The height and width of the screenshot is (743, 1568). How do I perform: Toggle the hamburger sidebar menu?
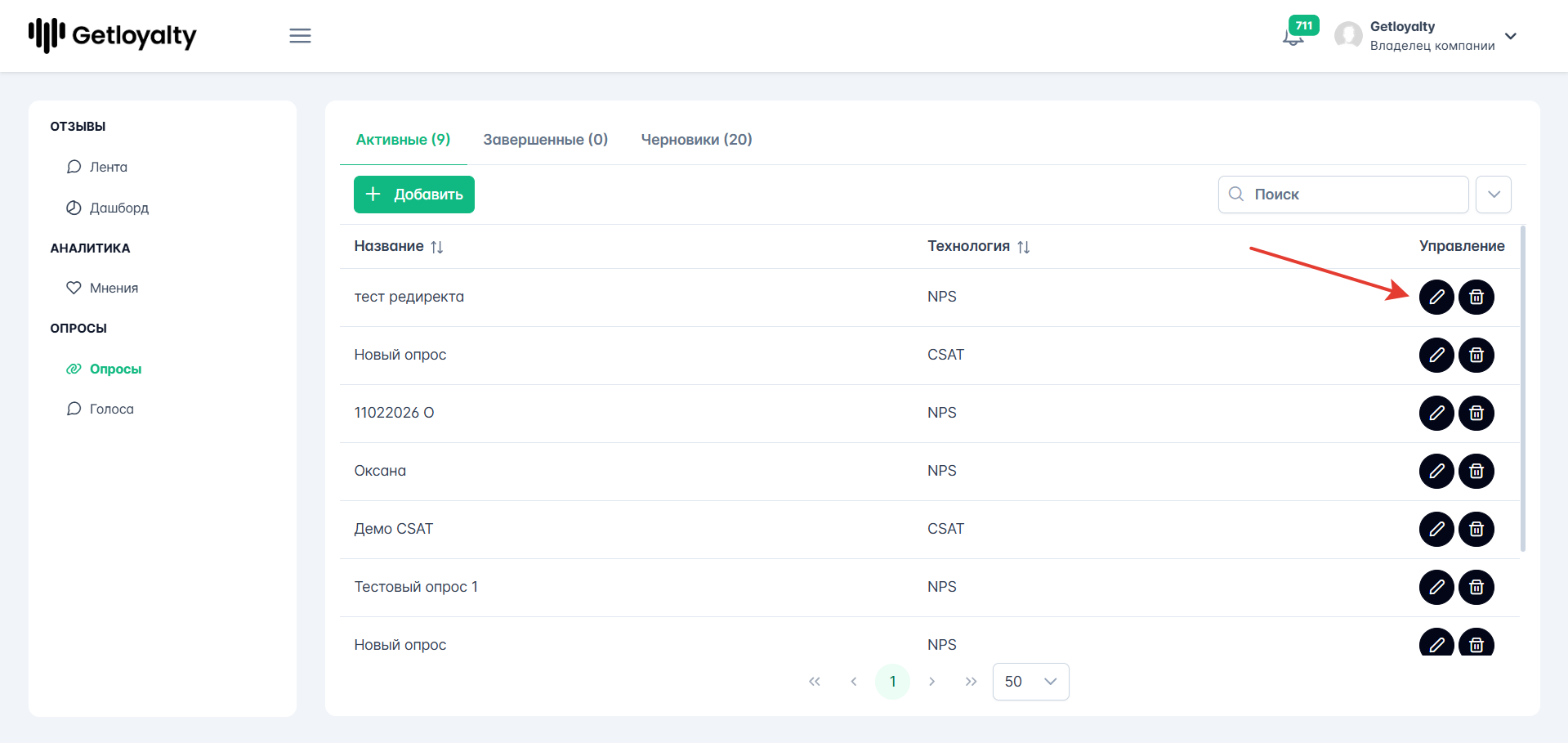coord(300,36)
